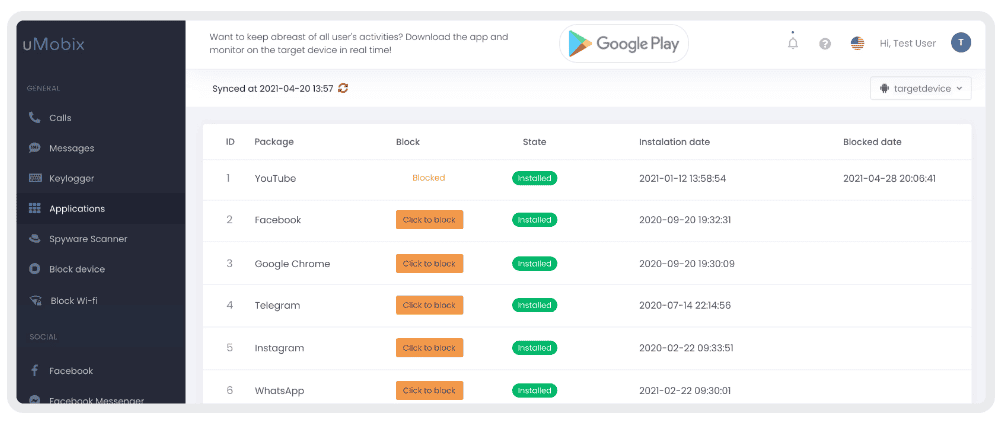
Task: Select Applications in the sidebar
Action: click(101, 209)
